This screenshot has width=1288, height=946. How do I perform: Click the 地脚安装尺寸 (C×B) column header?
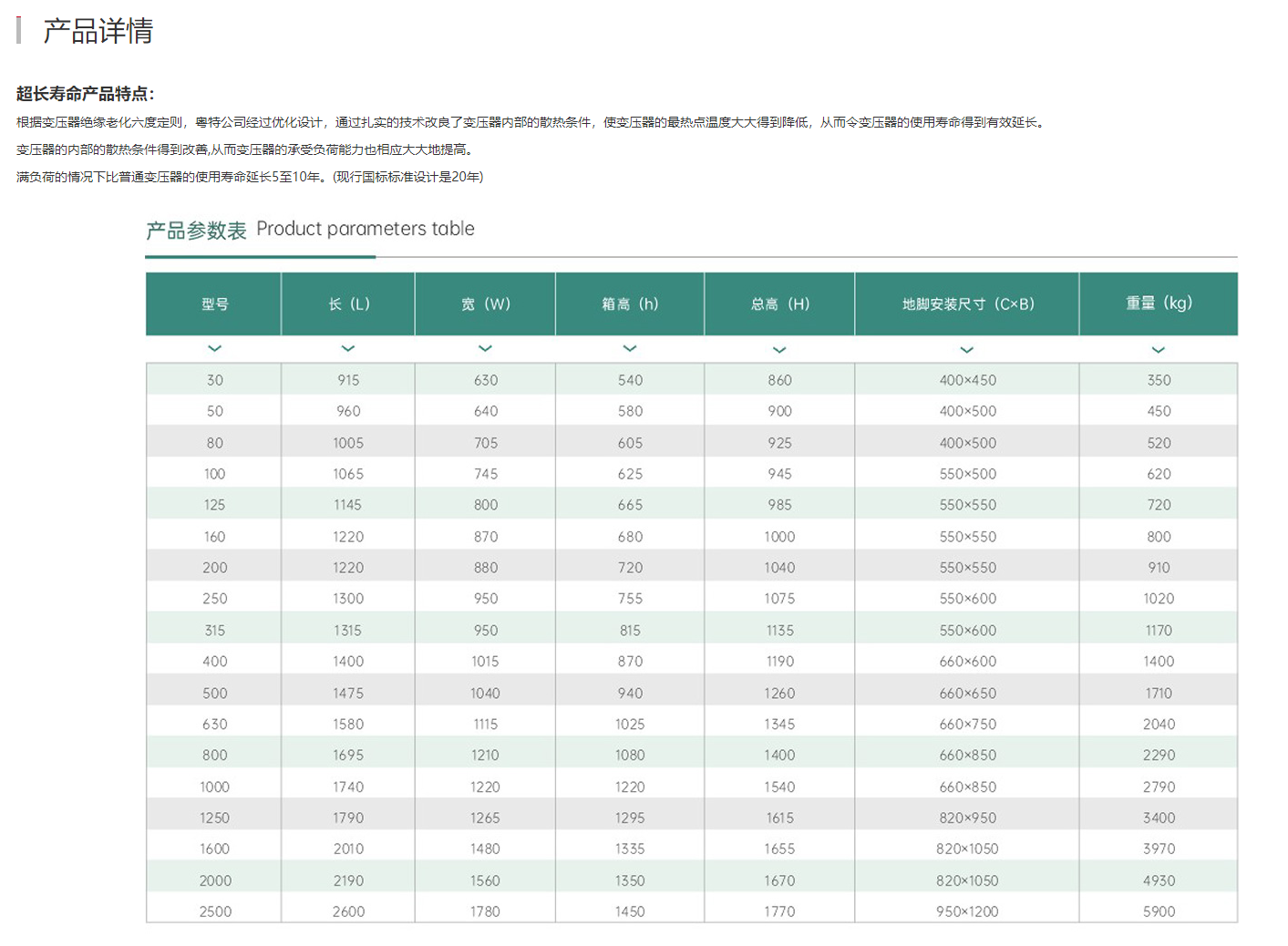[967, 303]
